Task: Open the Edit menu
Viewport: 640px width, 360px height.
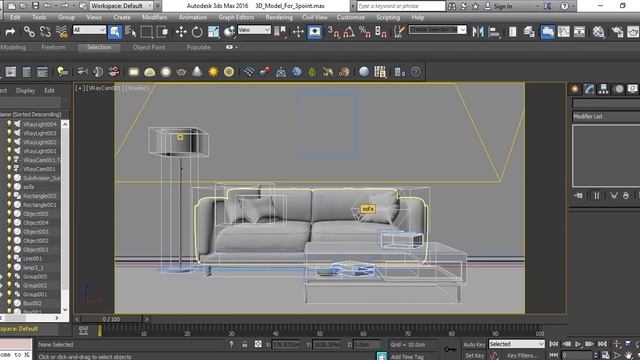Action: coord(15,17)
